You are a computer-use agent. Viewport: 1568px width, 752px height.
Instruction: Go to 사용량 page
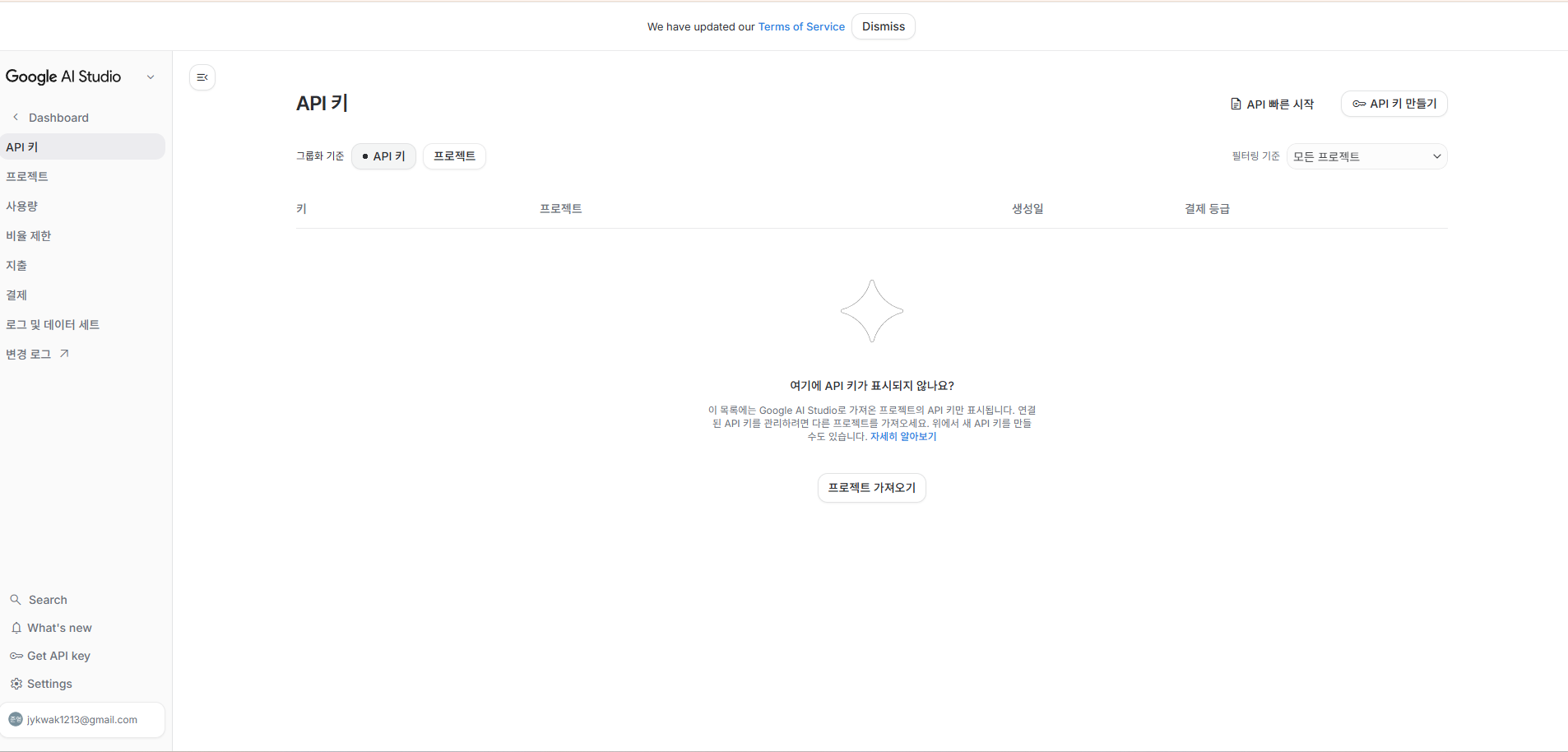pos(82,206)
